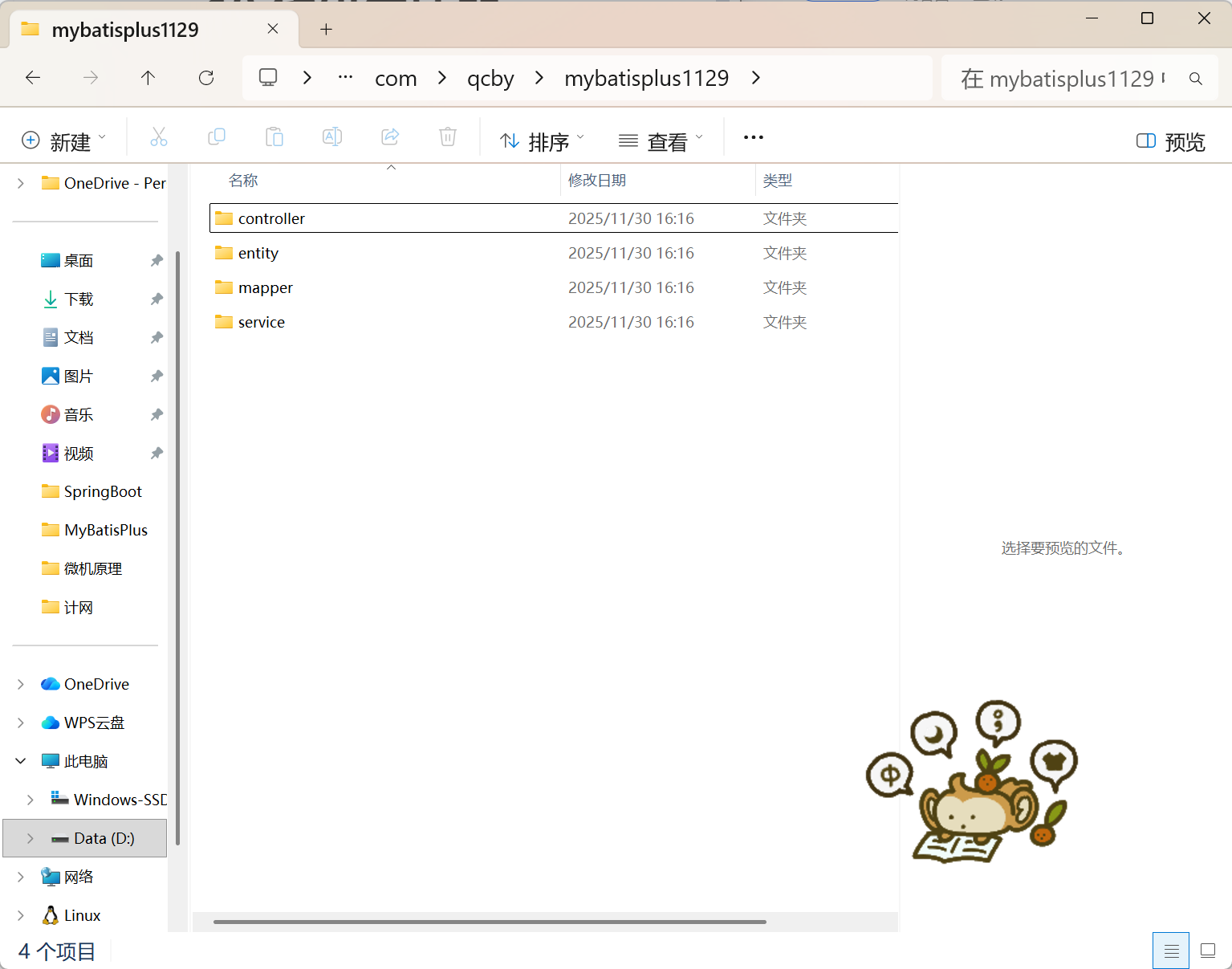This screenshot has height=969, width=1232.
Task: Navigate up one folder level
Action: coord(148,78)
